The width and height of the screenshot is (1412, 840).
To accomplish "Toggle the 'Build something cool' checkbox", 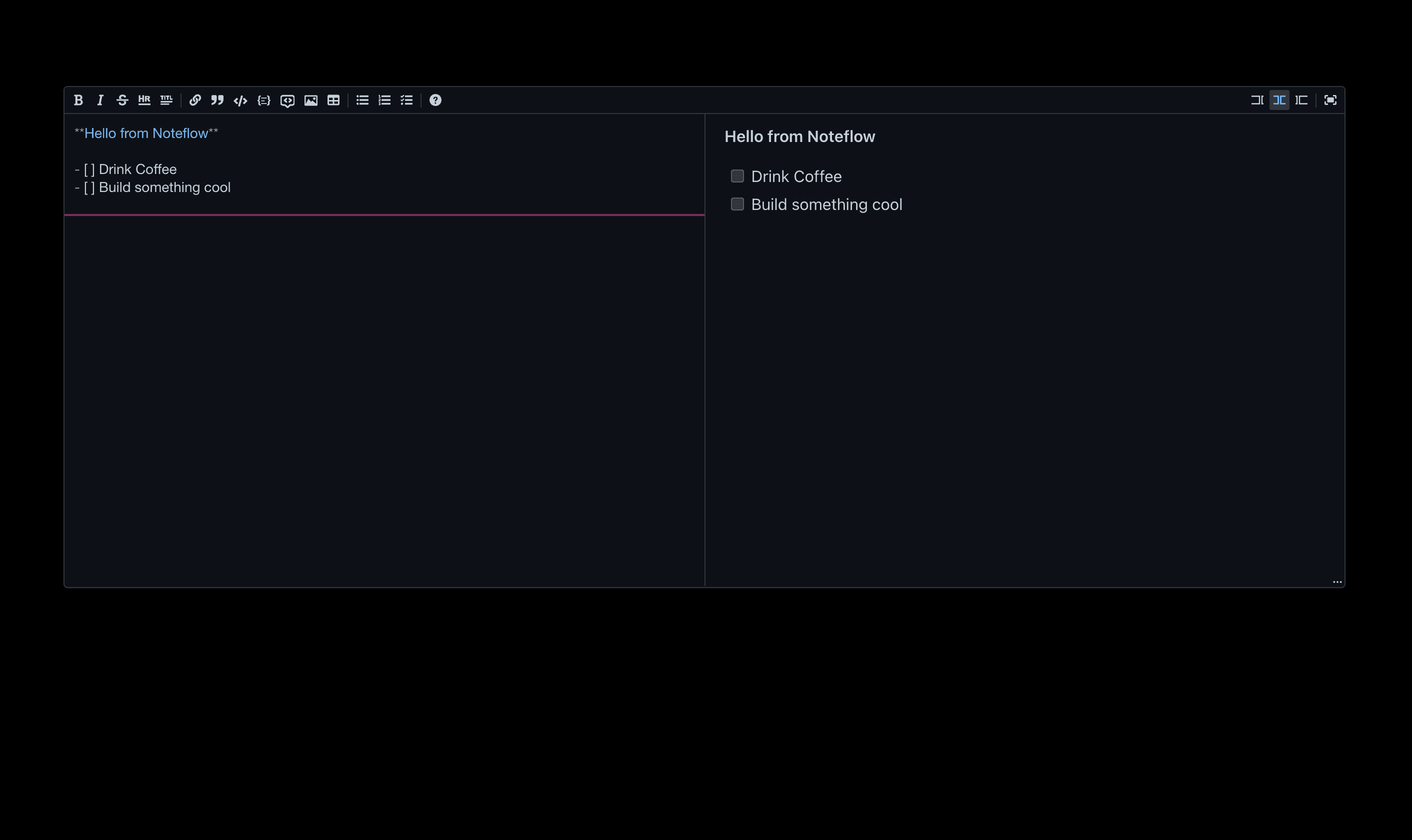I will (738, 204).
